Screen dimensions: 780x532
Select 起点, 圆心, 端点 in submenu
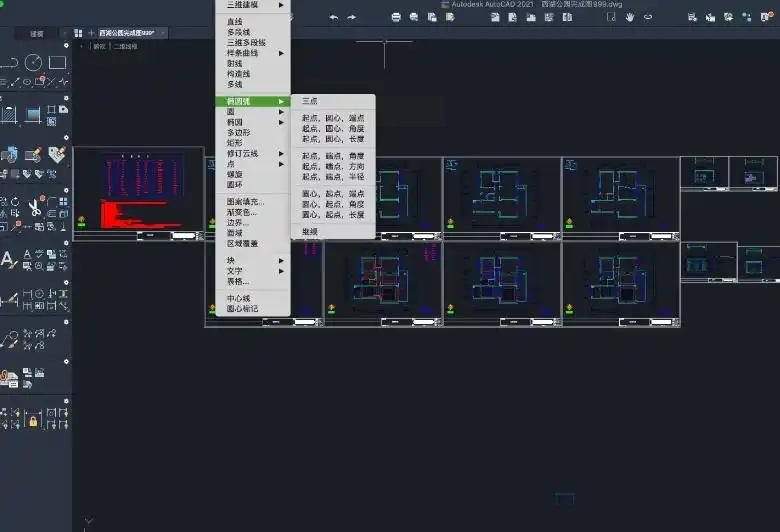coord(333,118)
